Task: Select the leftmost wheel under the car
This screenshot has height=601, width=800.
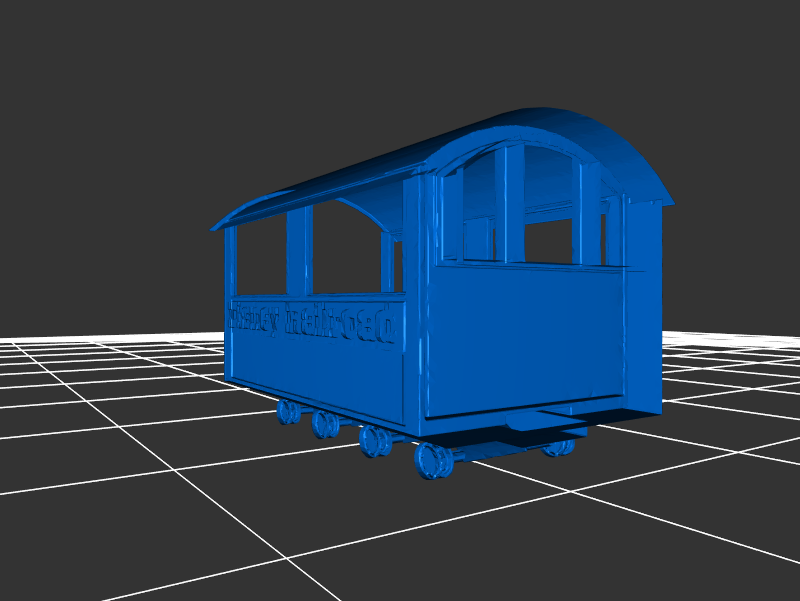Action: pos(288,411)
